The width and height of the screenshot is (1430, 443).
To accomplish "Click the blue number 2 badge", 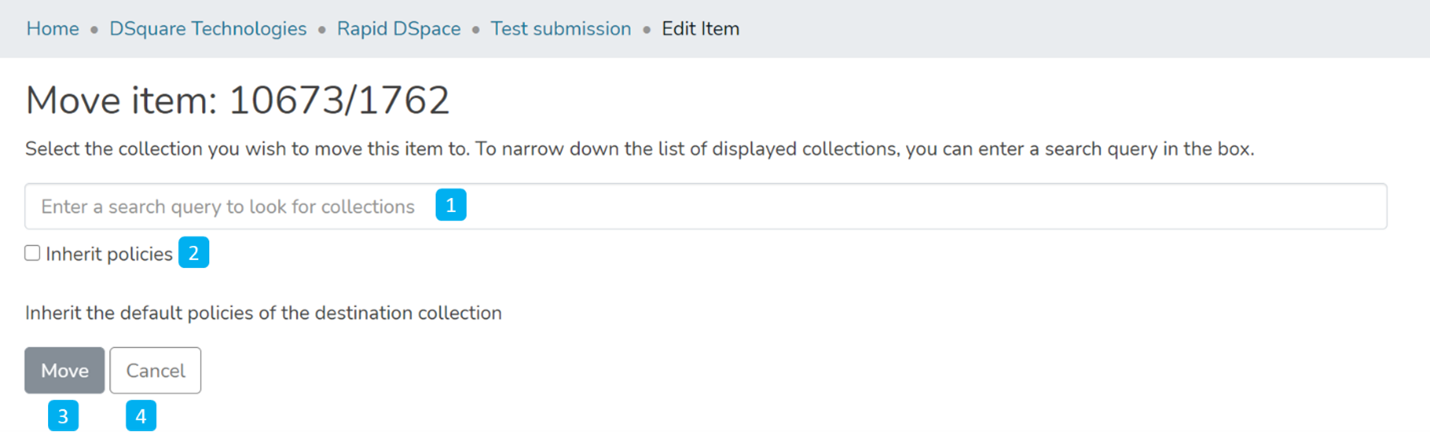I will [193, 254].
